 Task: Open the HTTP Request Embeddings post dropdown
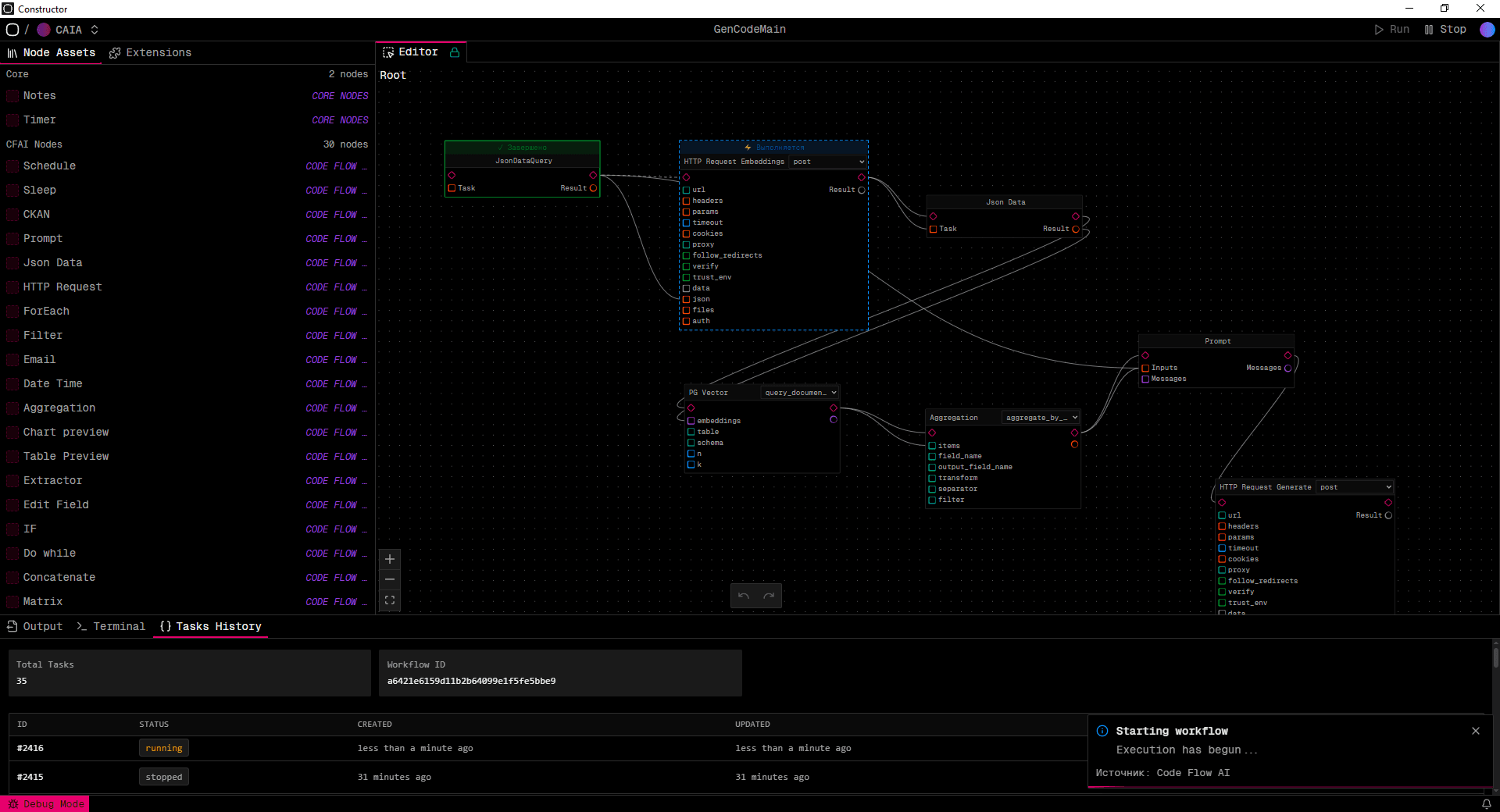tap(828, 162)
